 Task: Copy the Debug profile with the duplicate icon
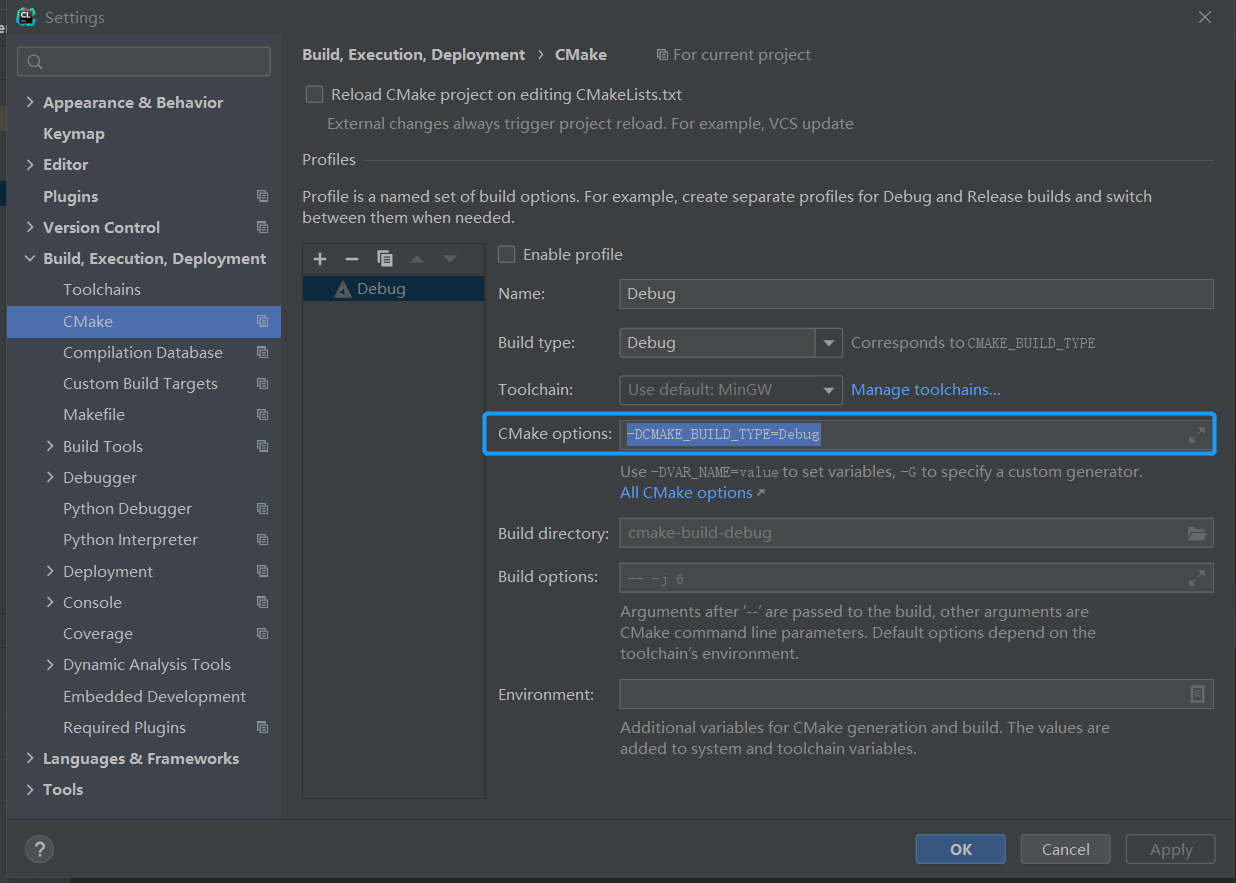pyautogui.click(x=385, y=258)
